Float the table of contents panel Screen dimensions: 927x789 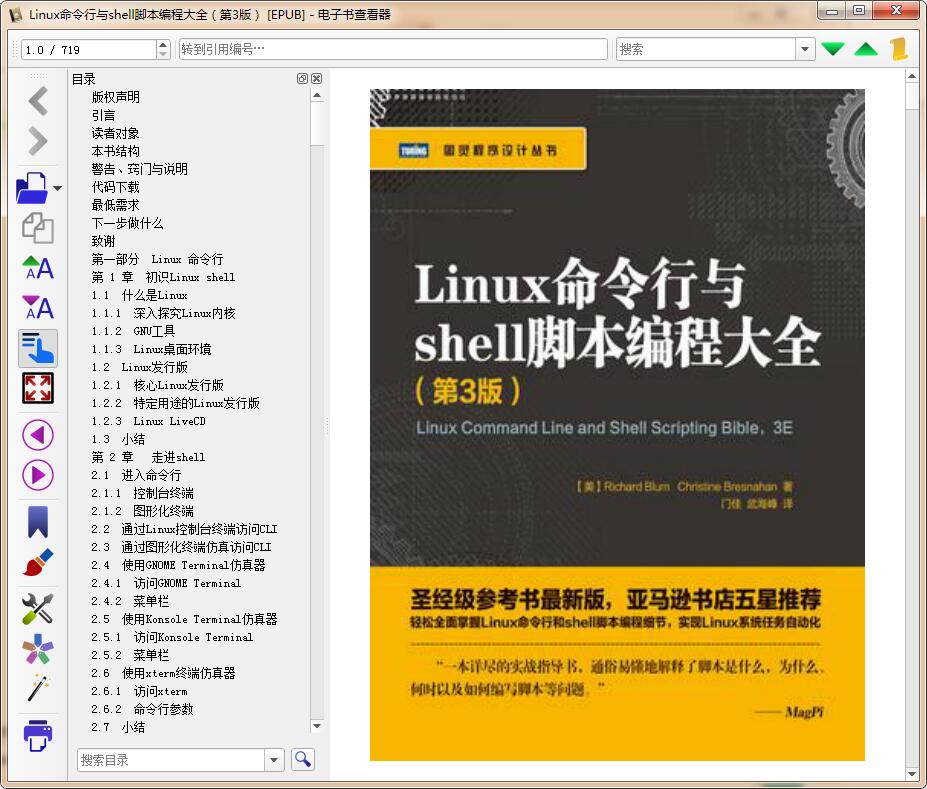(x=302, y=79)
